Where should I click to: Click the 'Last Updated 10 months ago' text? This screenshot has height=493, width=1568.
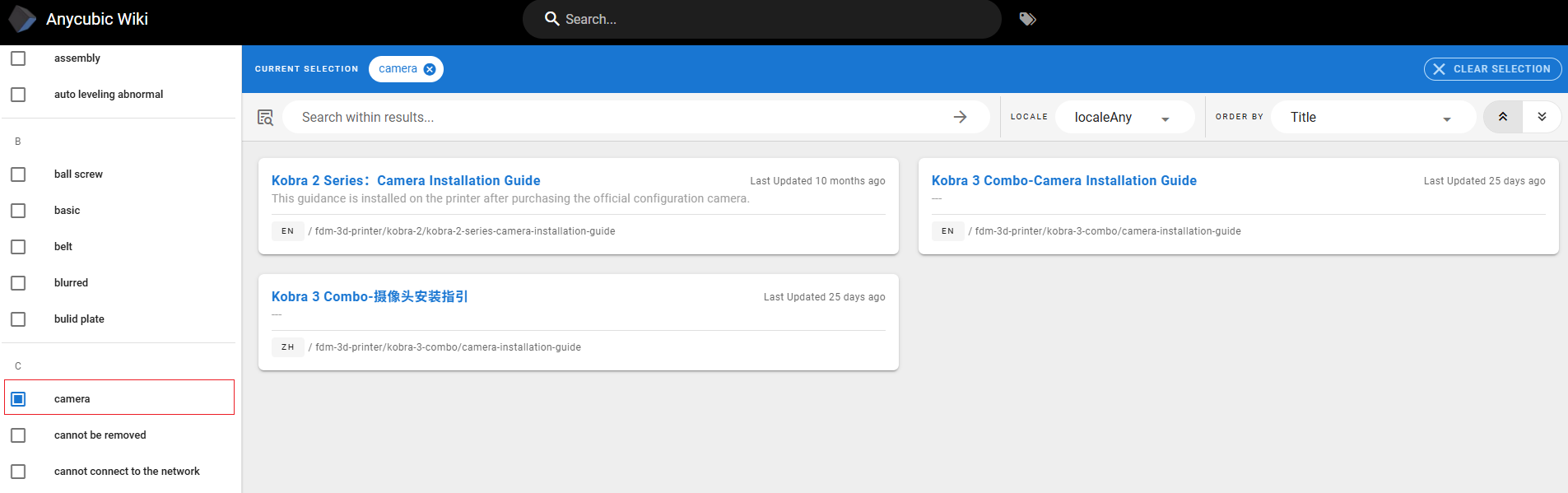817,181
